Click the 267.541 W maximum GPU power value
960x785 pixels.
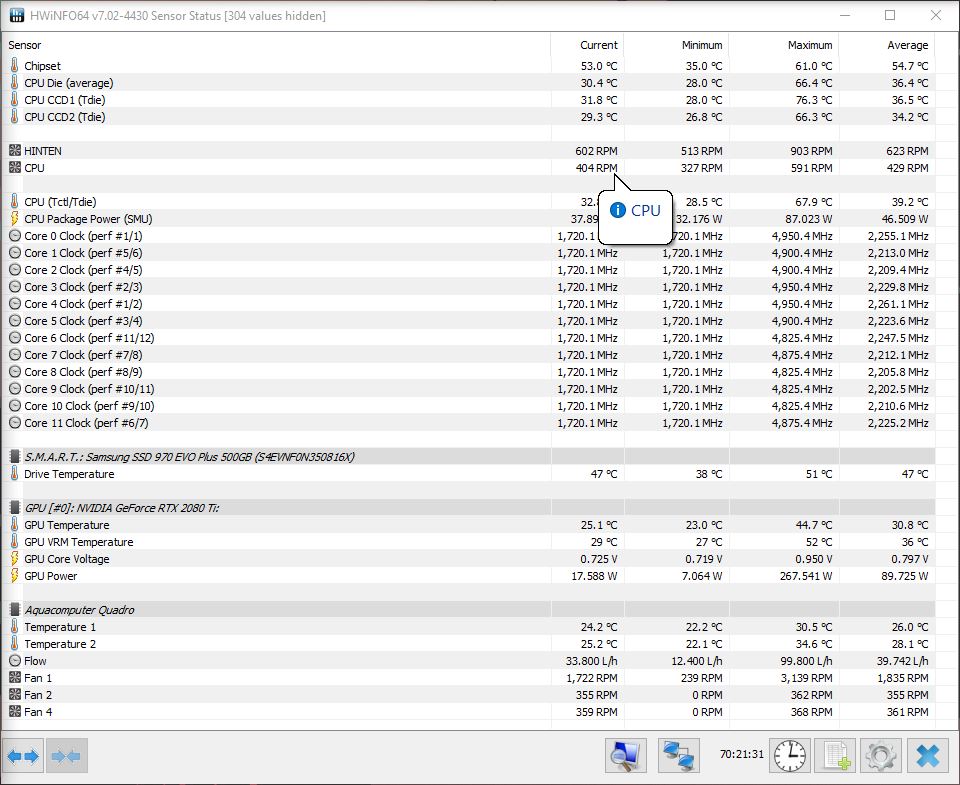pyautogui.click(x=806, y=576)
